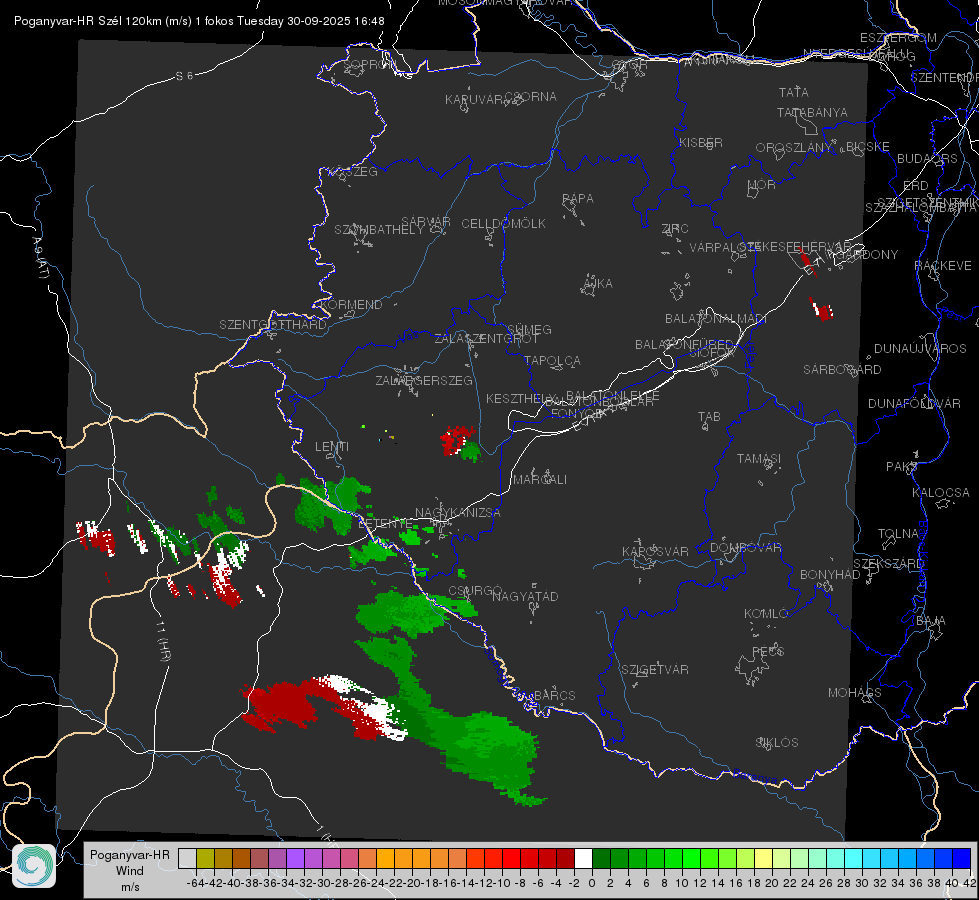979x900 pixels.
Task: Click the ZALAEGERSZEG city label
Action: point(423,380)
